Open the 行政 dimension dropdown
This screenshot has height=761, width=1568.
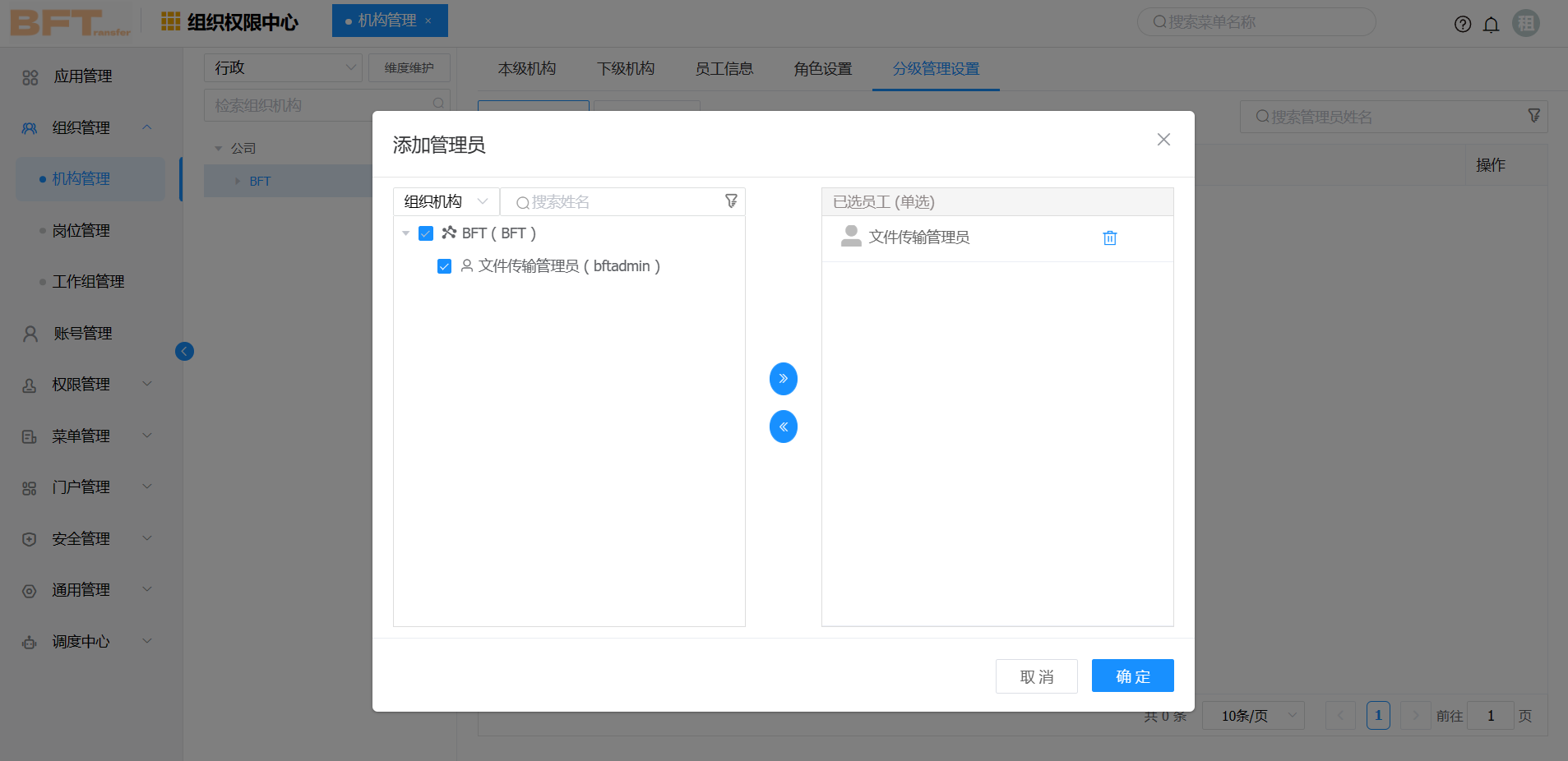pos(282,67)
